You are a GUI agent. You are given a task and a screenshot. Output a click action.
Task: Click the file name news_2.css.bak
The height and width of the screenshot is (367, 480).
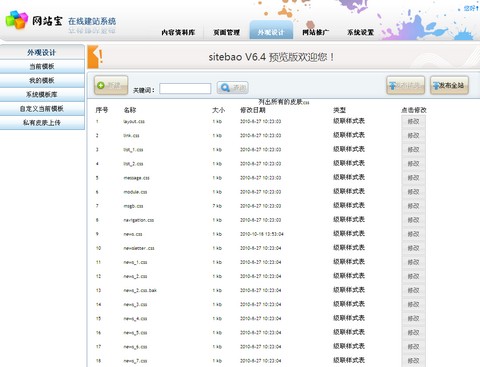pyautogui.click(x=140, y=290)
